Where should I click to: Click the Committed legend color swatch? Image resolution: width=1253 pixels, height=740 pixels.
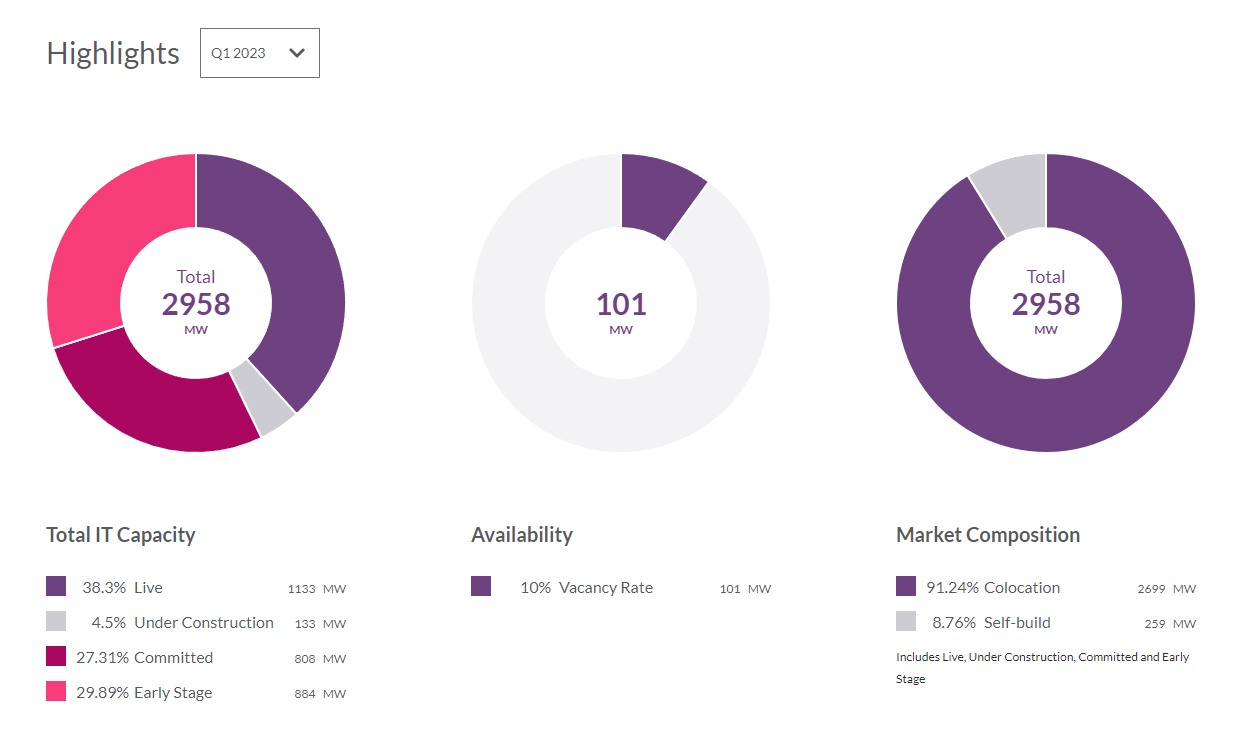point(56,657)
